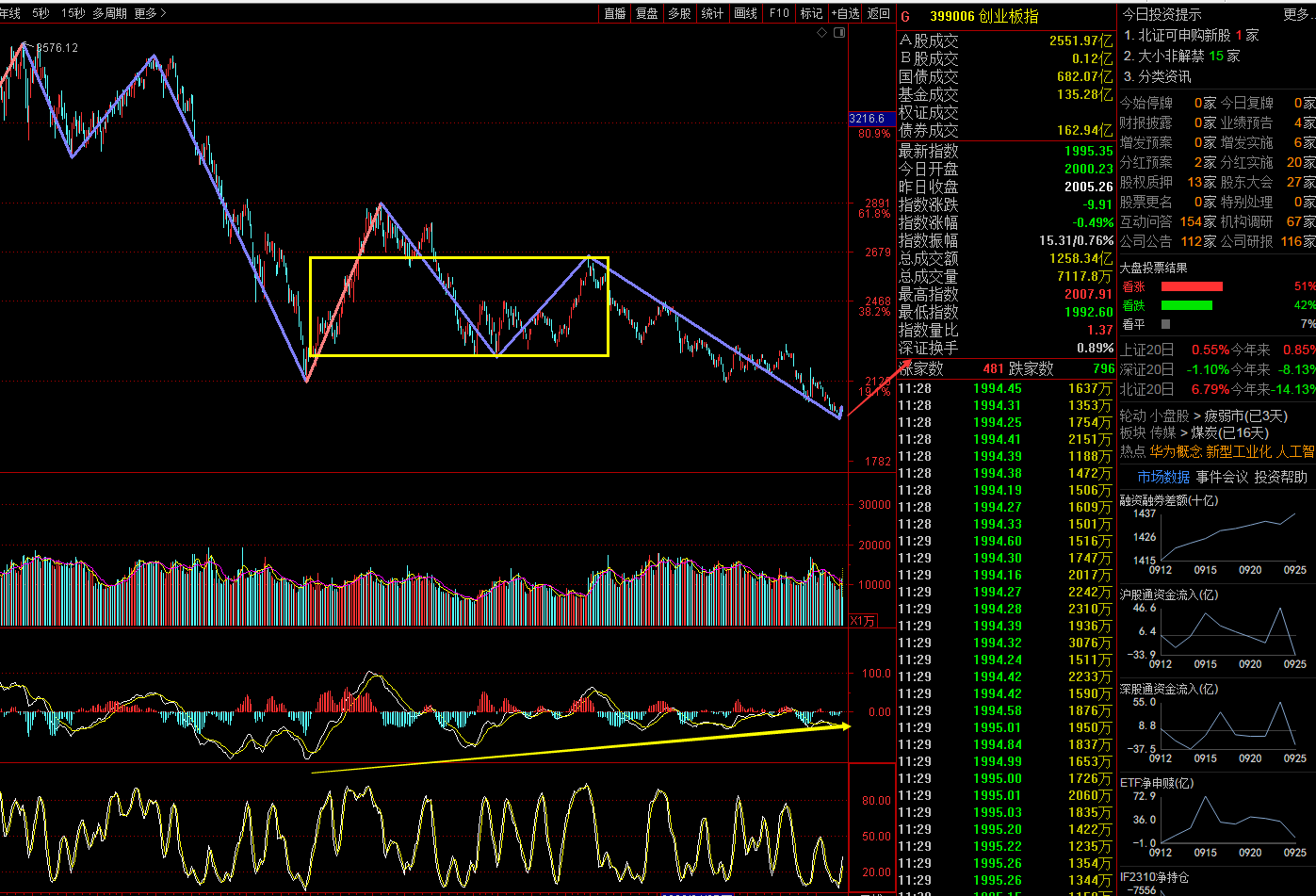Image resolution: width=1316 pixels, height=896 pixels.
Task: Click the 复盘 replay button
Action: click(647, 13)
